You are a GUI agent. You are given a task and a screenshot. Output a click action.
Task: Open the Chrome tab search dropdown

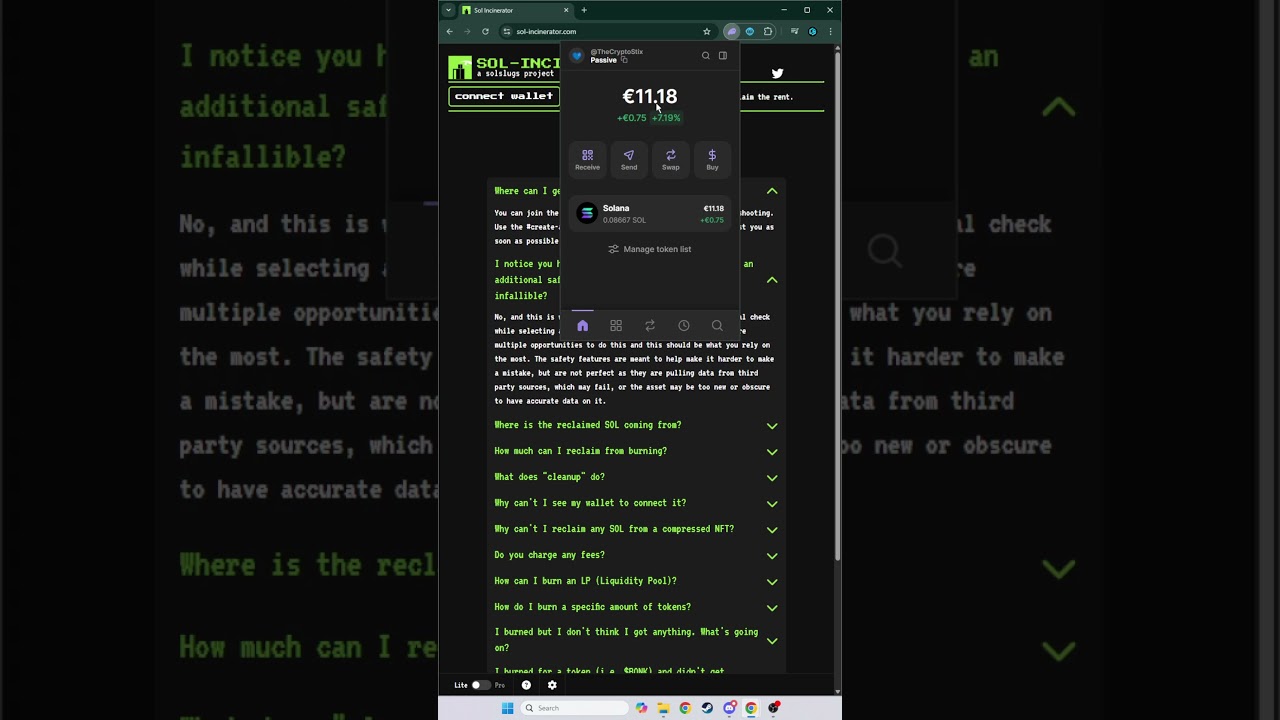pyautogui.click(x=449, y=10)
